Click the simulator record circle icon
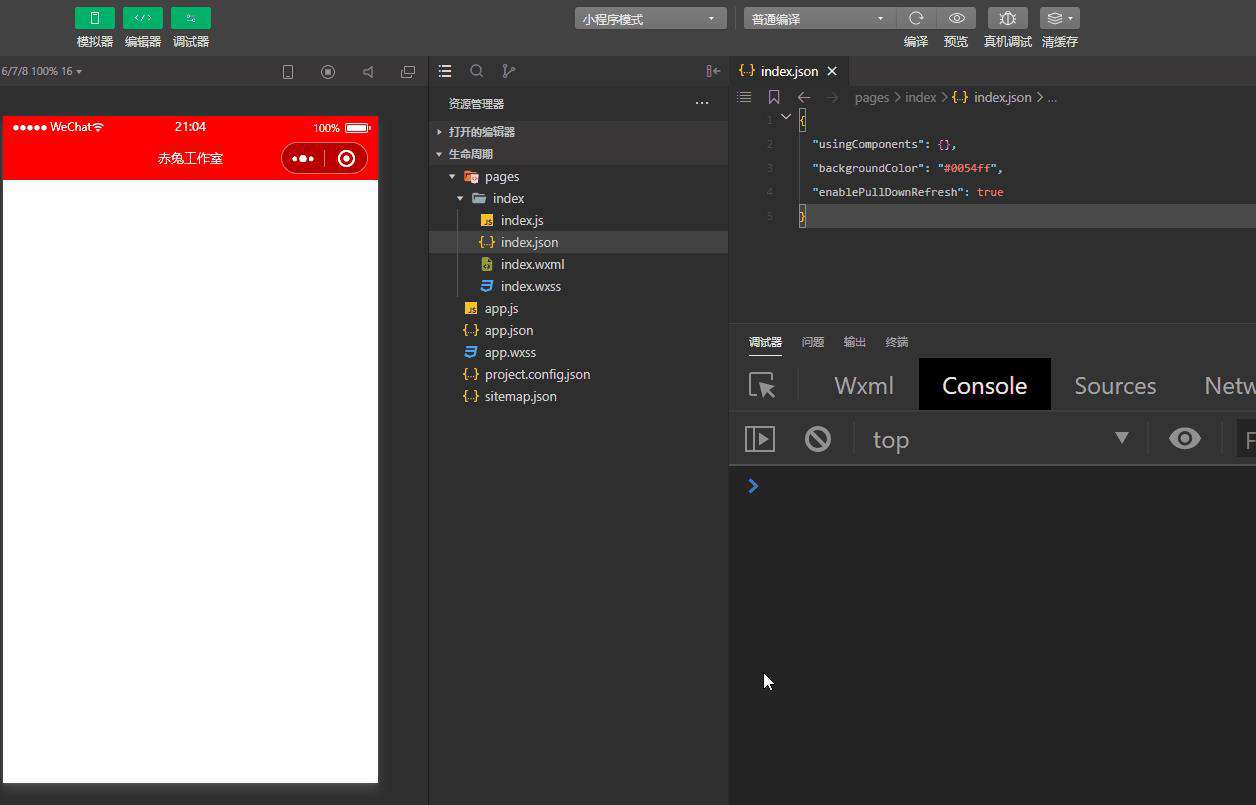Screen dimensions: 1256x805 pos(328,72)
